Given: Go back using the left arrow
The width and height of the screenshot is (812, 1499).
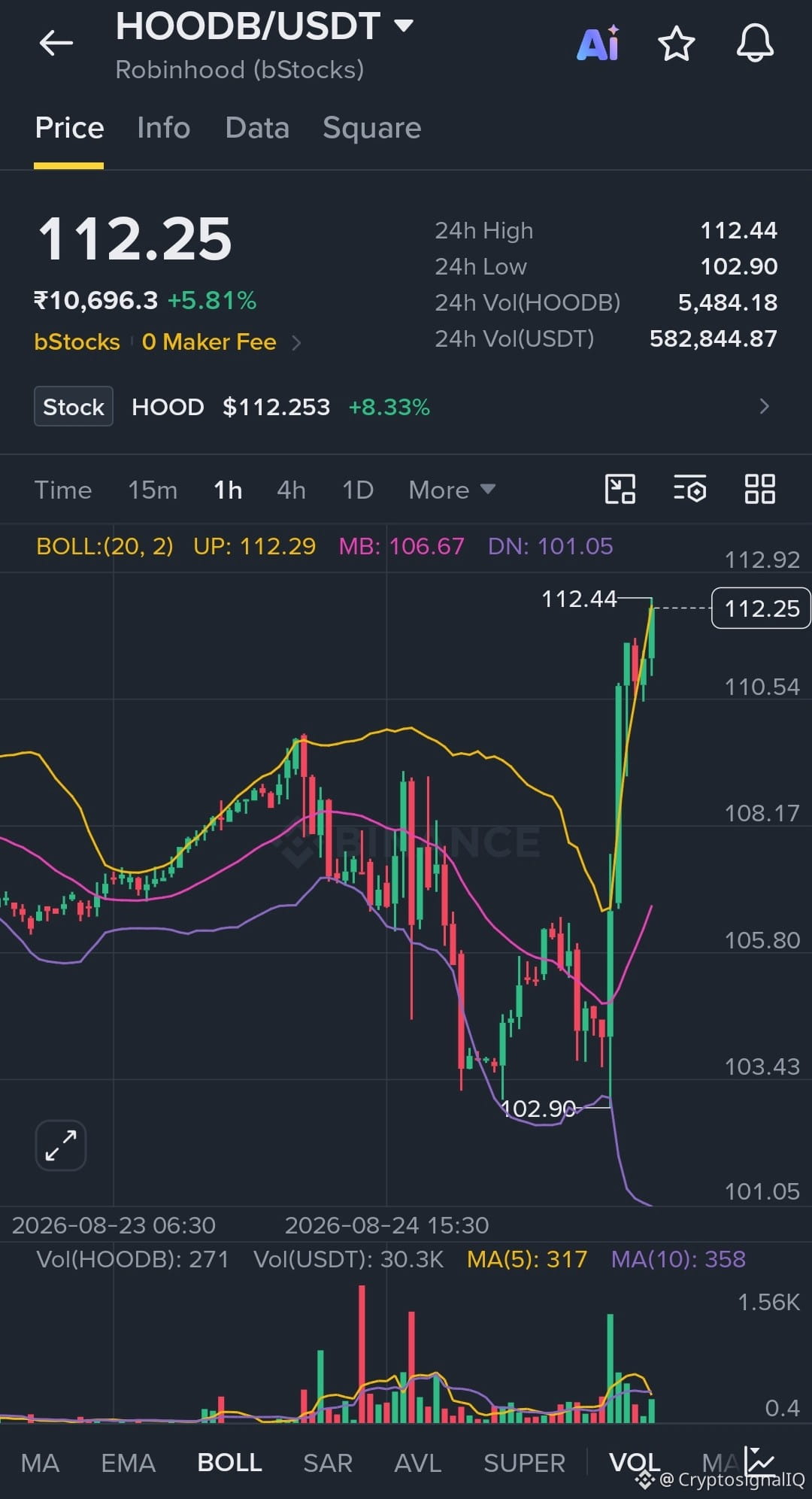Looking at the screenshot, I should 56,43.
